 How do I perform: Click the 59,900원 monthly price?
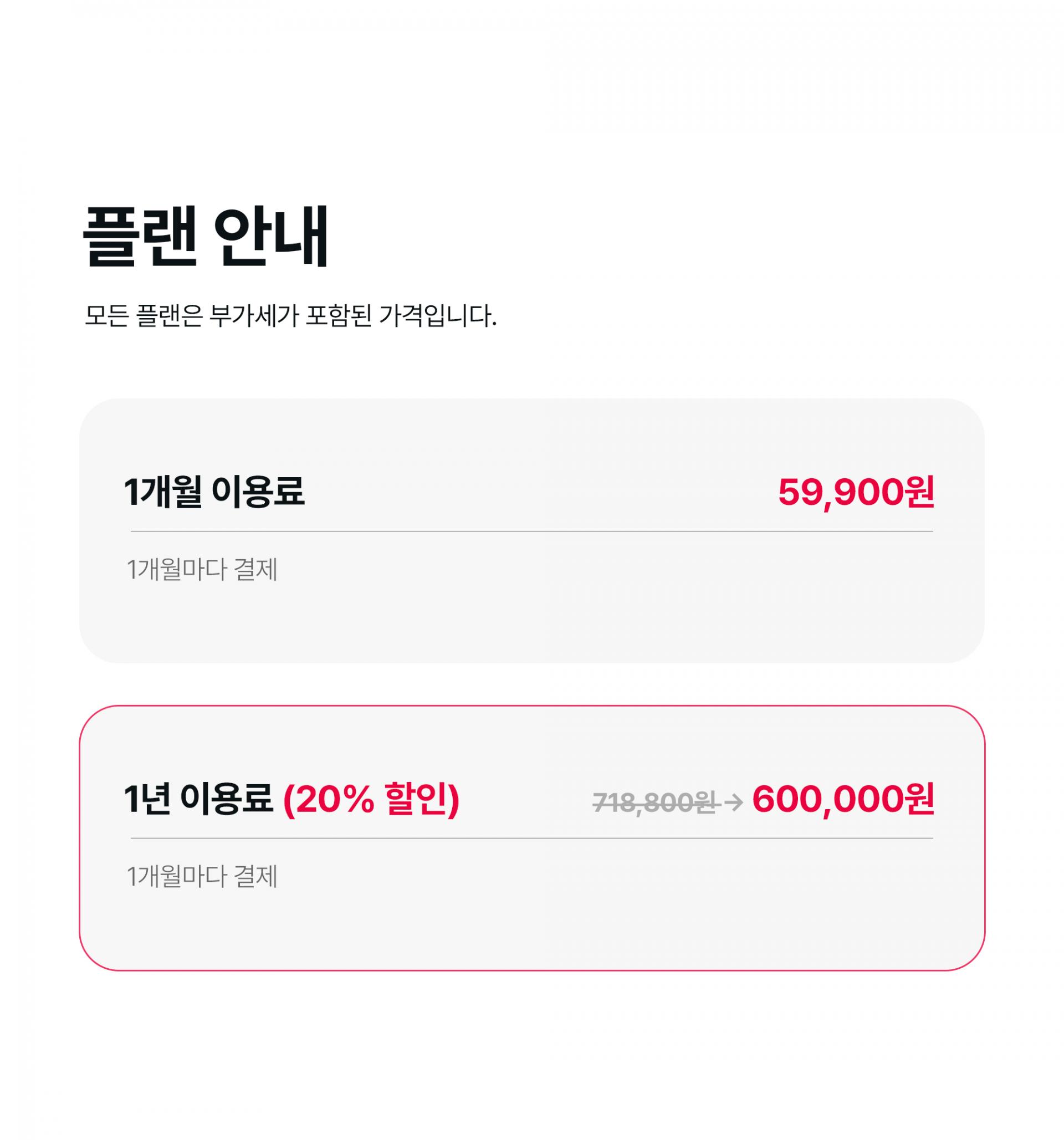855,492
